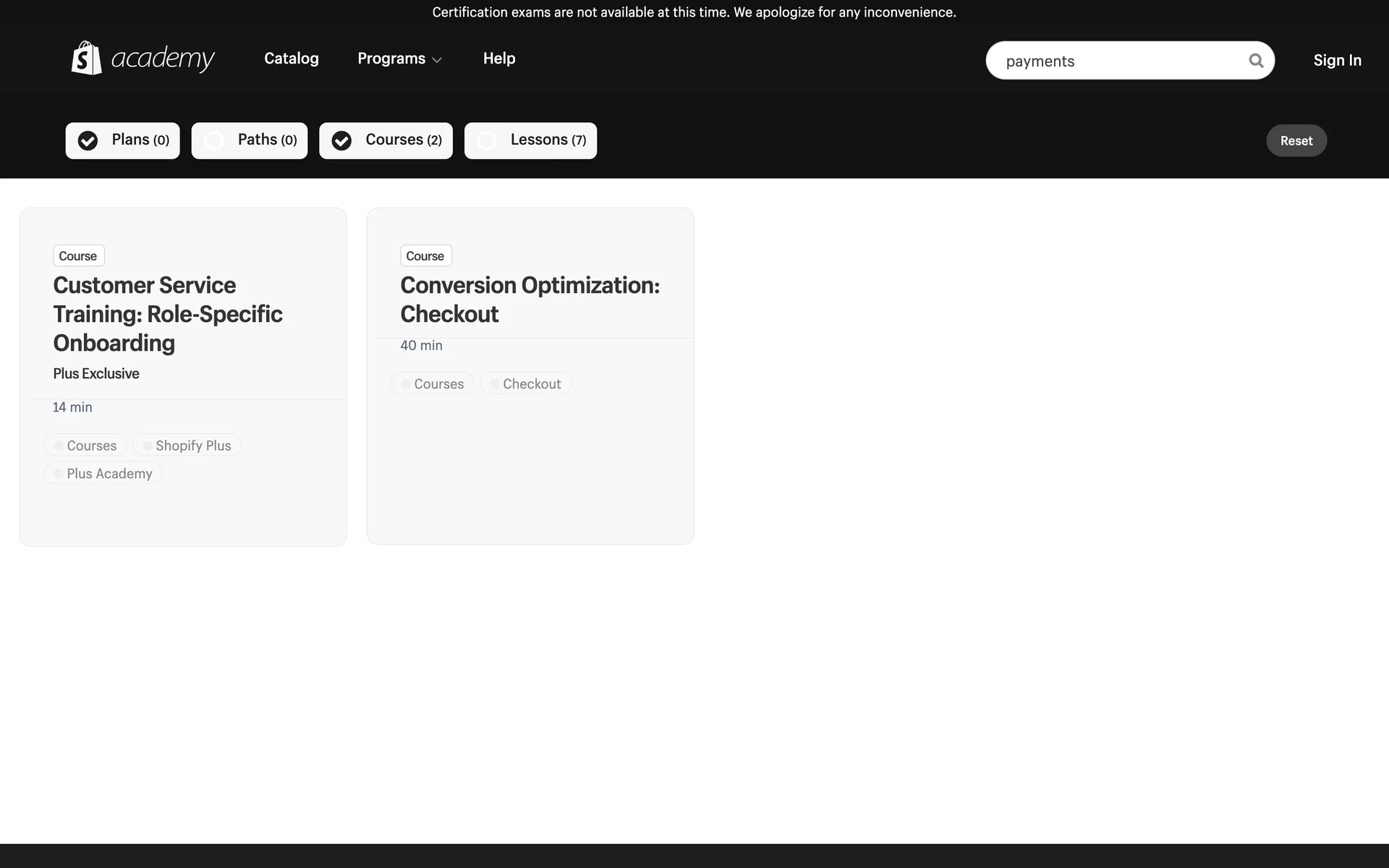The image size is (1389, 868).
Task: Click the search magnifier icon
Action: 1256,61
